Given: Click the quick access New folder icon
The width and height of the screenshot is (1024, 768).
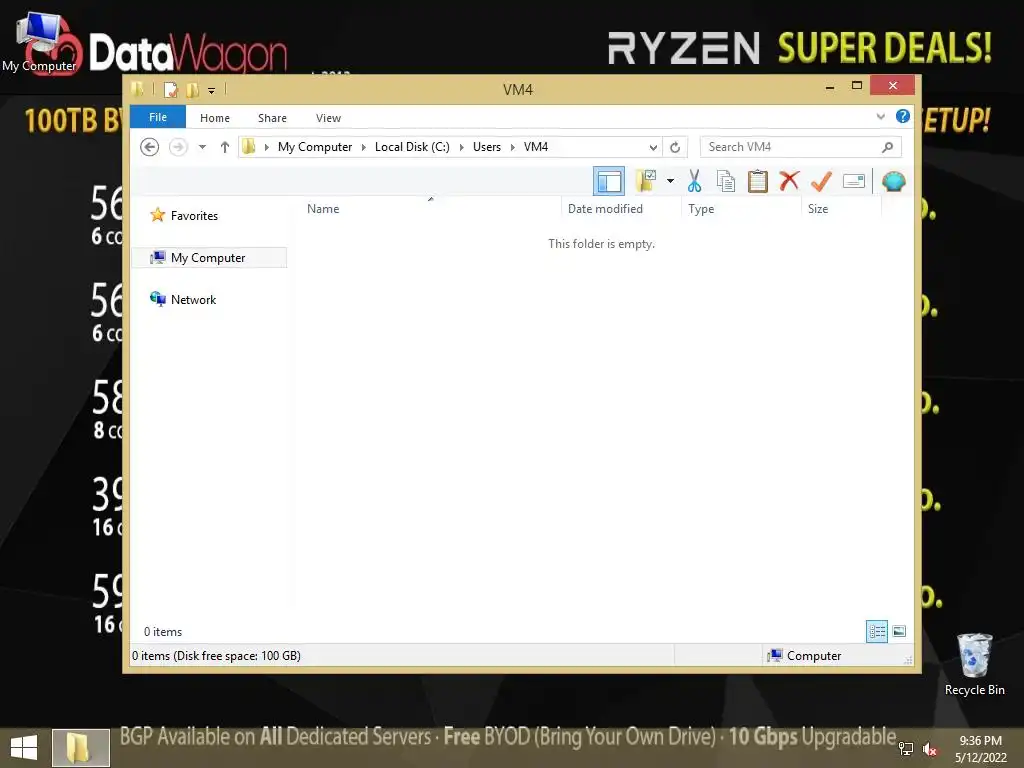Looking at the screenshot, I should click(x=192, y=89).
